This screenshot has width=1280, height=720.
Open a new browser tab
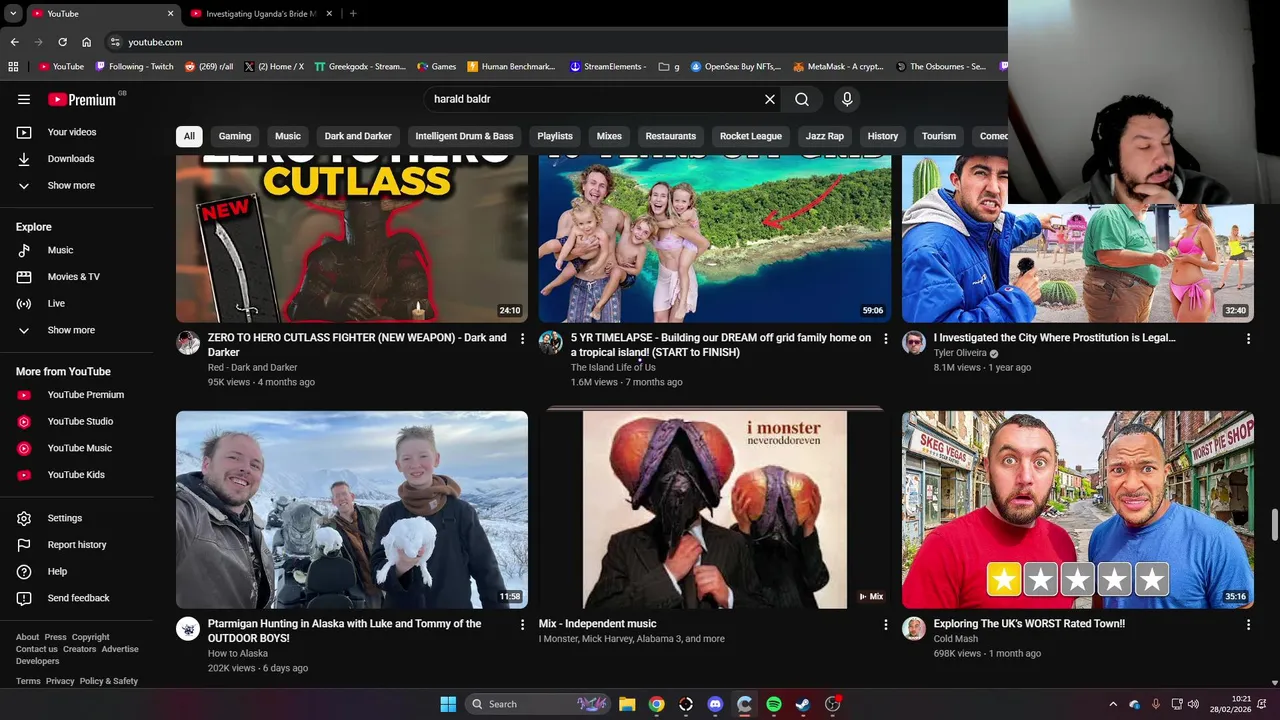pos(353,13)
